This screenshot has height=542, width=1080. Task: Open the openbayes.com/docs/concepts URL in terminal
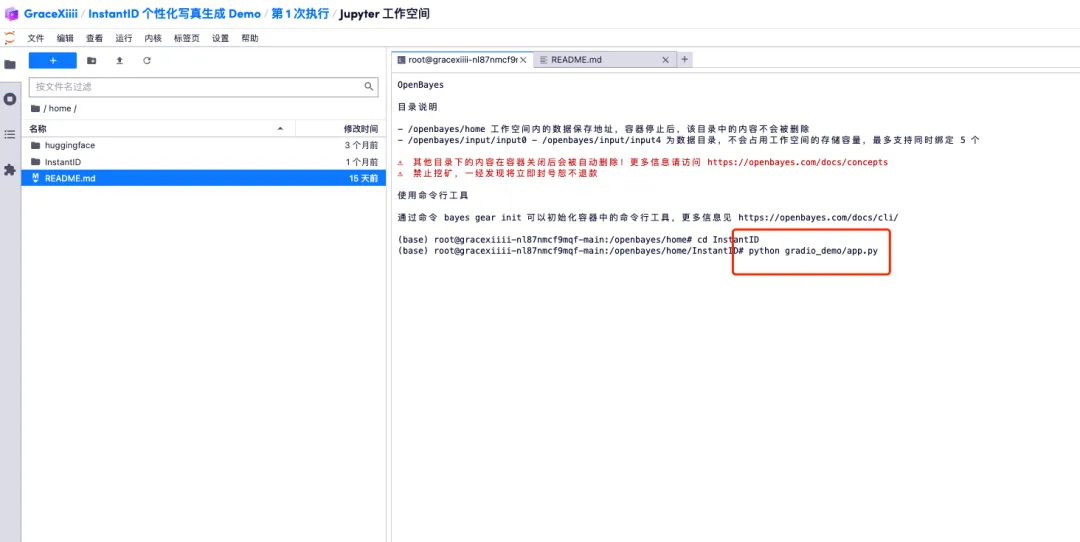click(x=798, y=163)
